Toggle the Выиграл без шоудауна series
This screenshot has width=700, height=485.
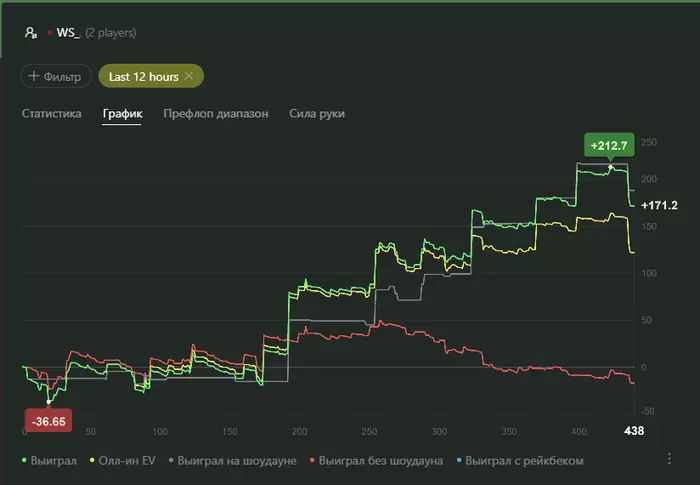[x=376, y=460]
